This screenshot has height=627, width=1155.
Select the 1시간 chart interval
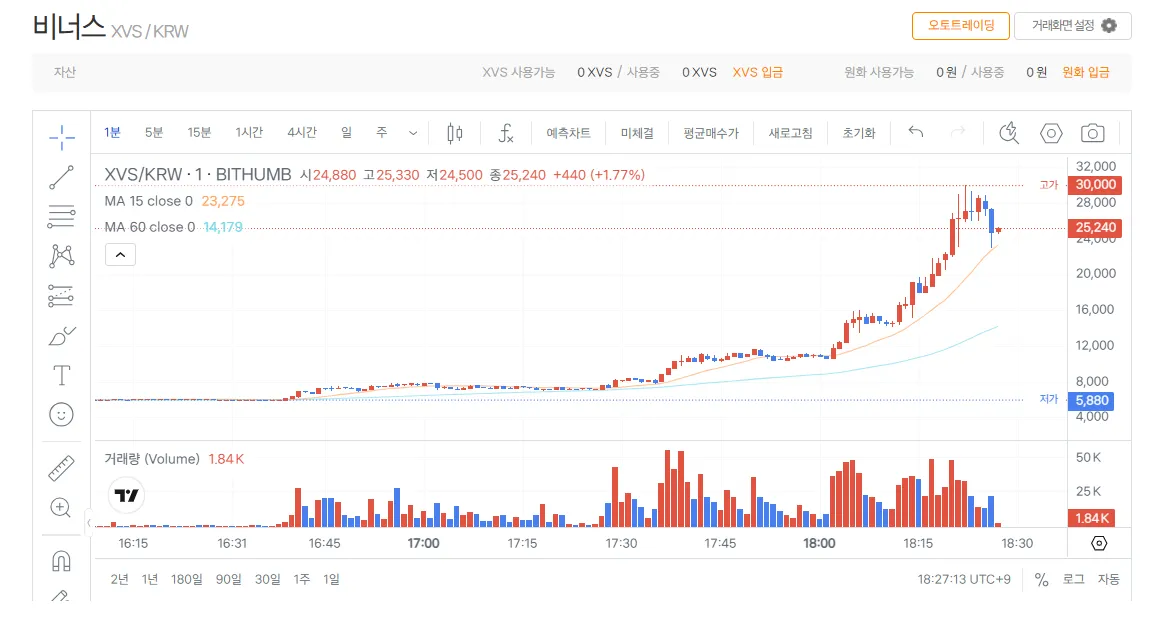point(249,133)
